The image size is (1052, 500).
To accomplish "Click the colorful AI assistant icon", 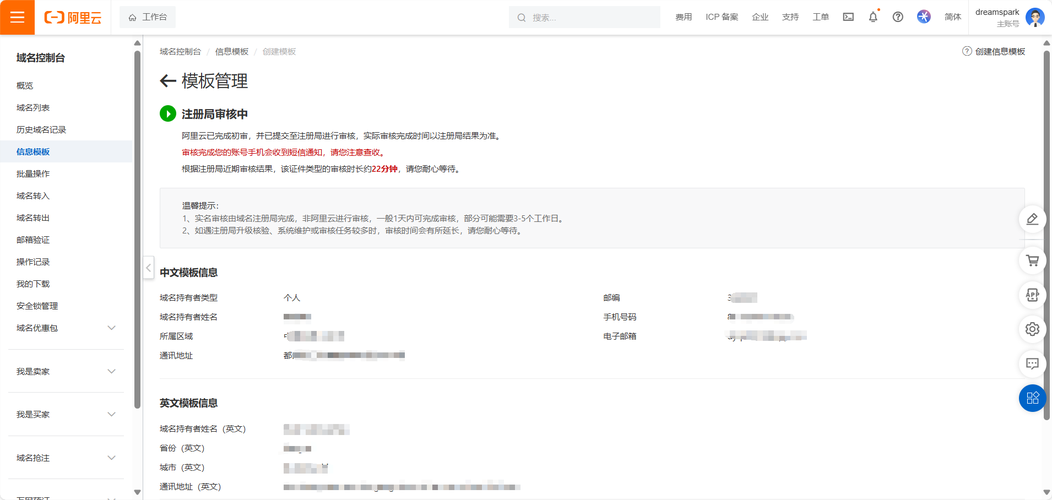I will (x=924, y=17).
